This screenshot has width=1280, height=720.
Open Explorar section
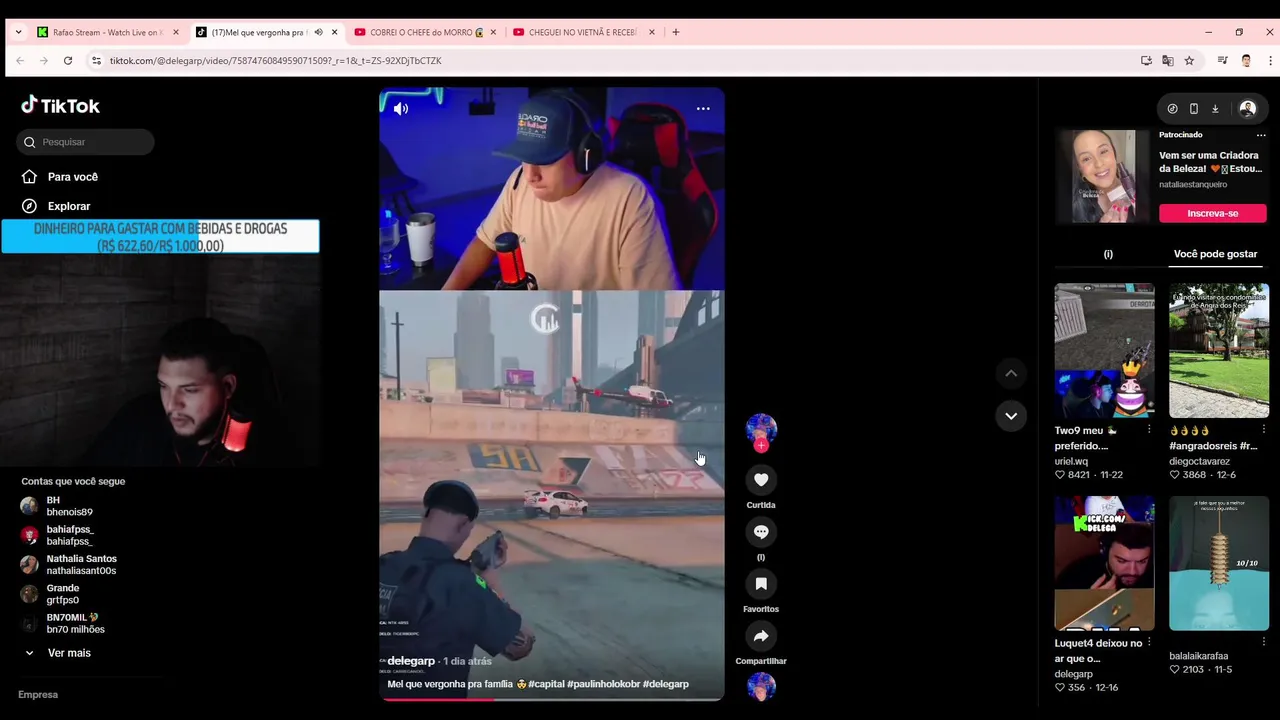(x=56, y=206)
